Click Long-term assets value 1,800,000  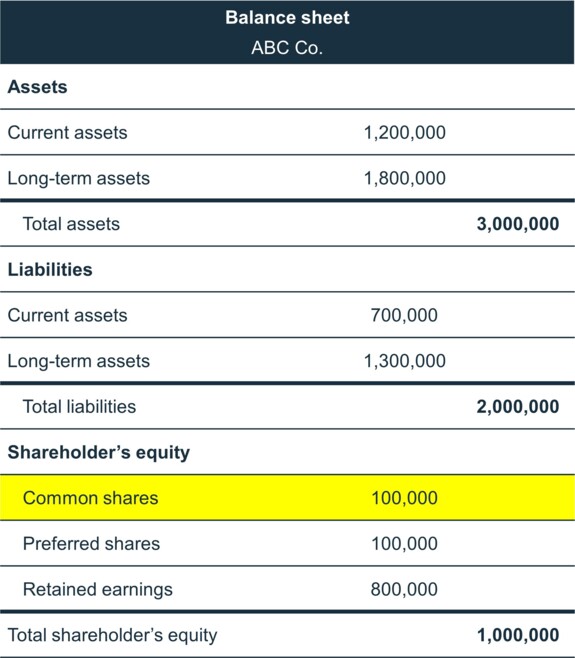[x=405, y=178]
